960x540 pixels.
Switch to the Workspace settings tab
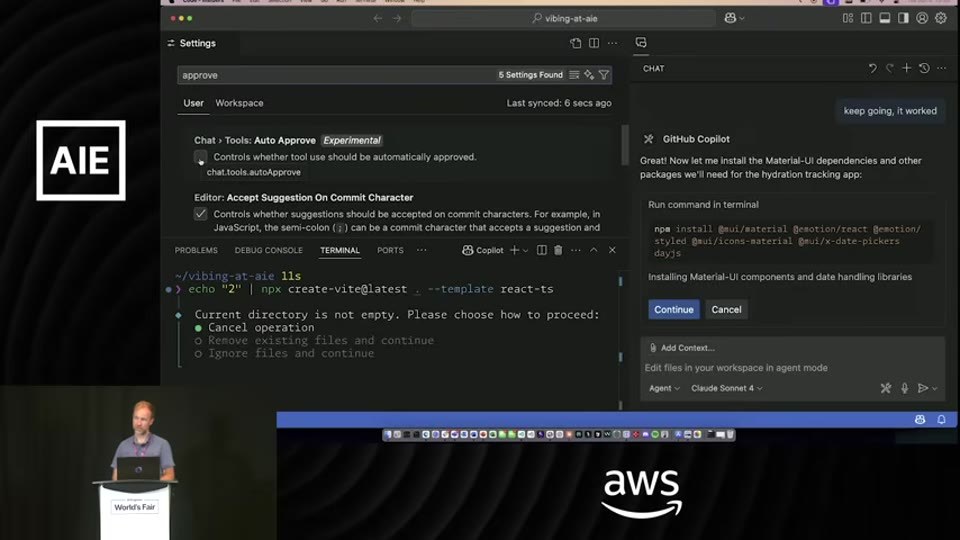click(239, 103)
